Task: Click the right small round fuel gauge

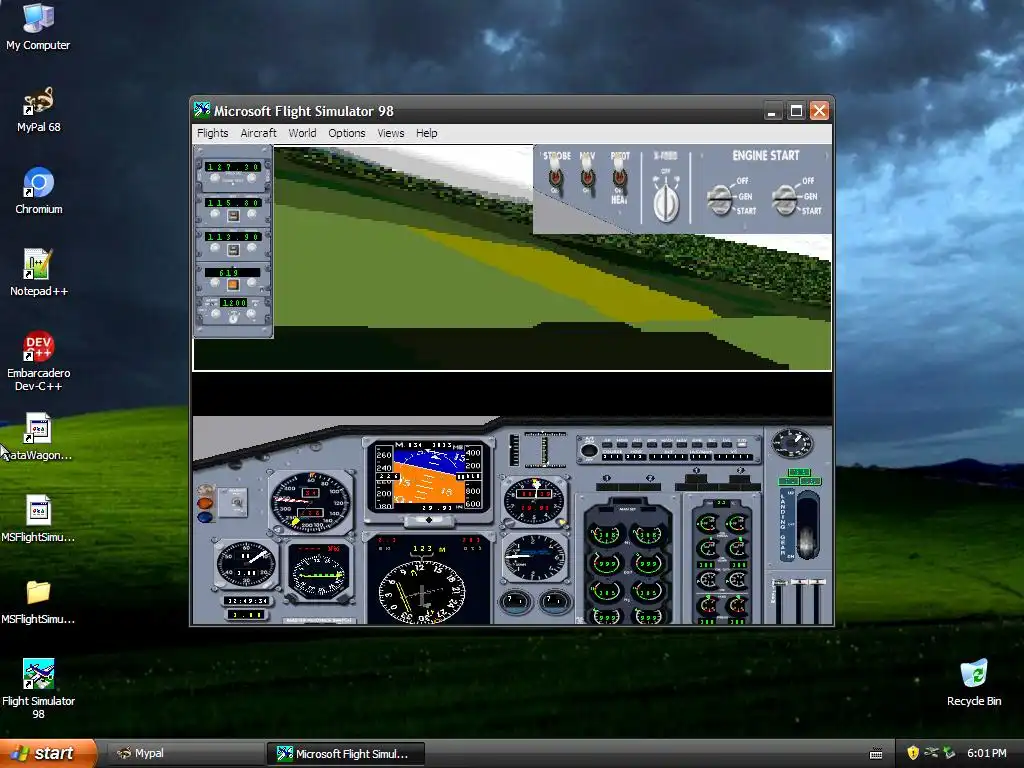Action: point(555,601)
